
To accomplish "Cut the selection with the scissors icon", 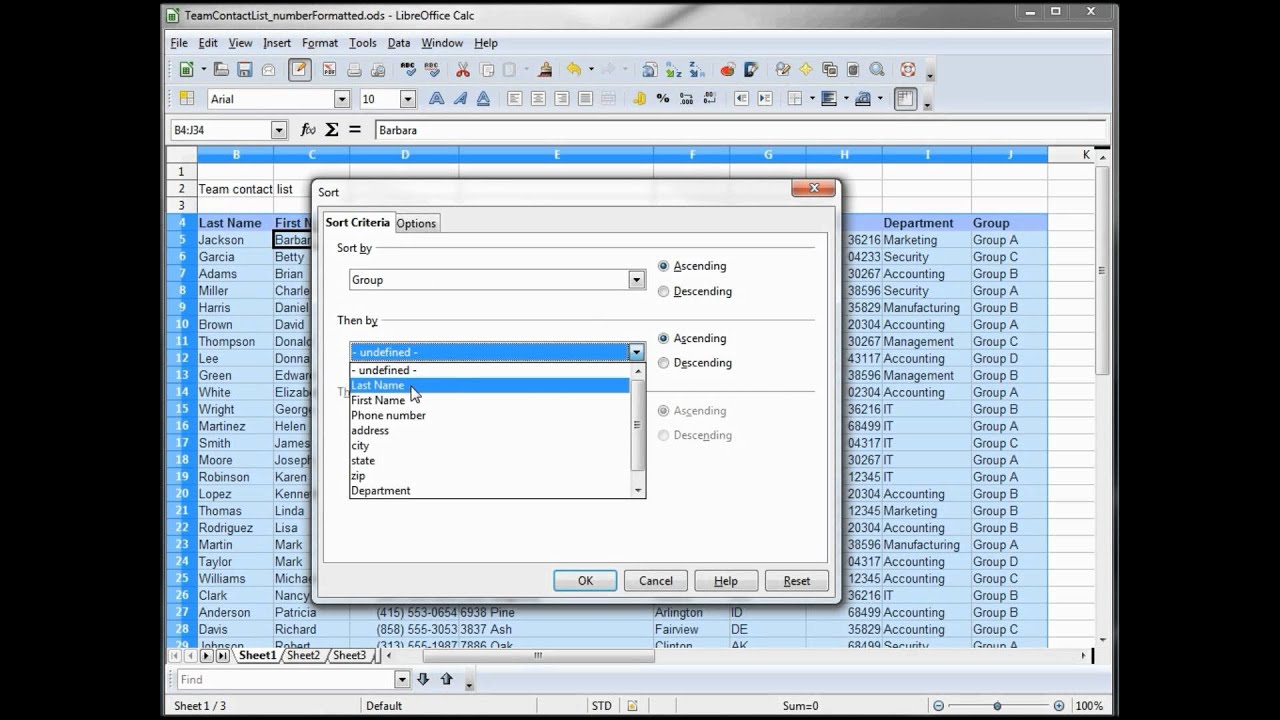I will [463, 69].
